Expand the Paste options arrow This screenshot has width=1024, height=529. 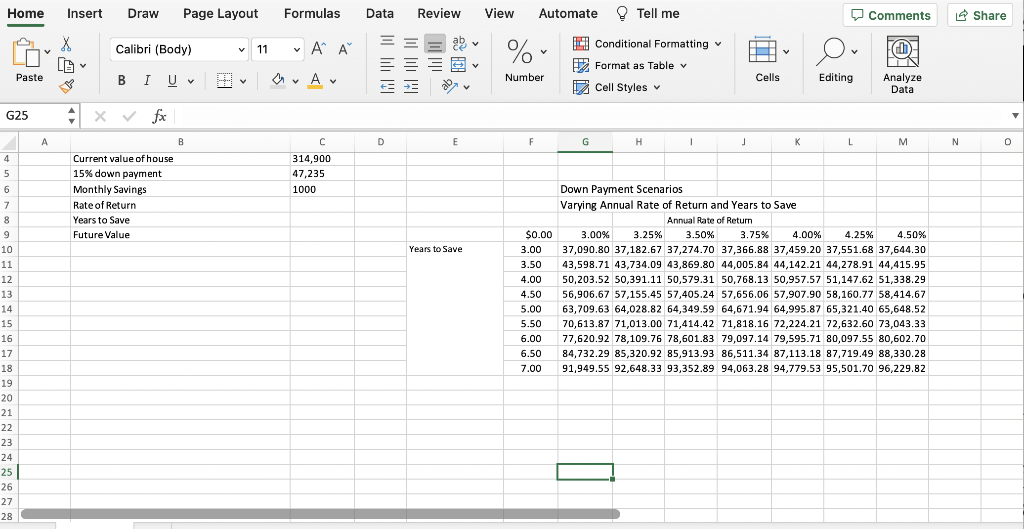tap(48, 50)
